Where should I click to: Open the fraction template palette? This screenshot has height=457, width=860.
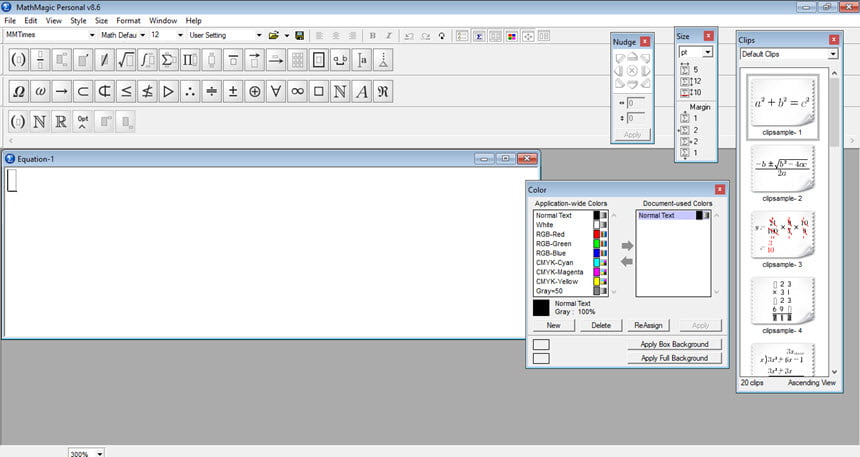pyautogui.click(x=39, y=60)
